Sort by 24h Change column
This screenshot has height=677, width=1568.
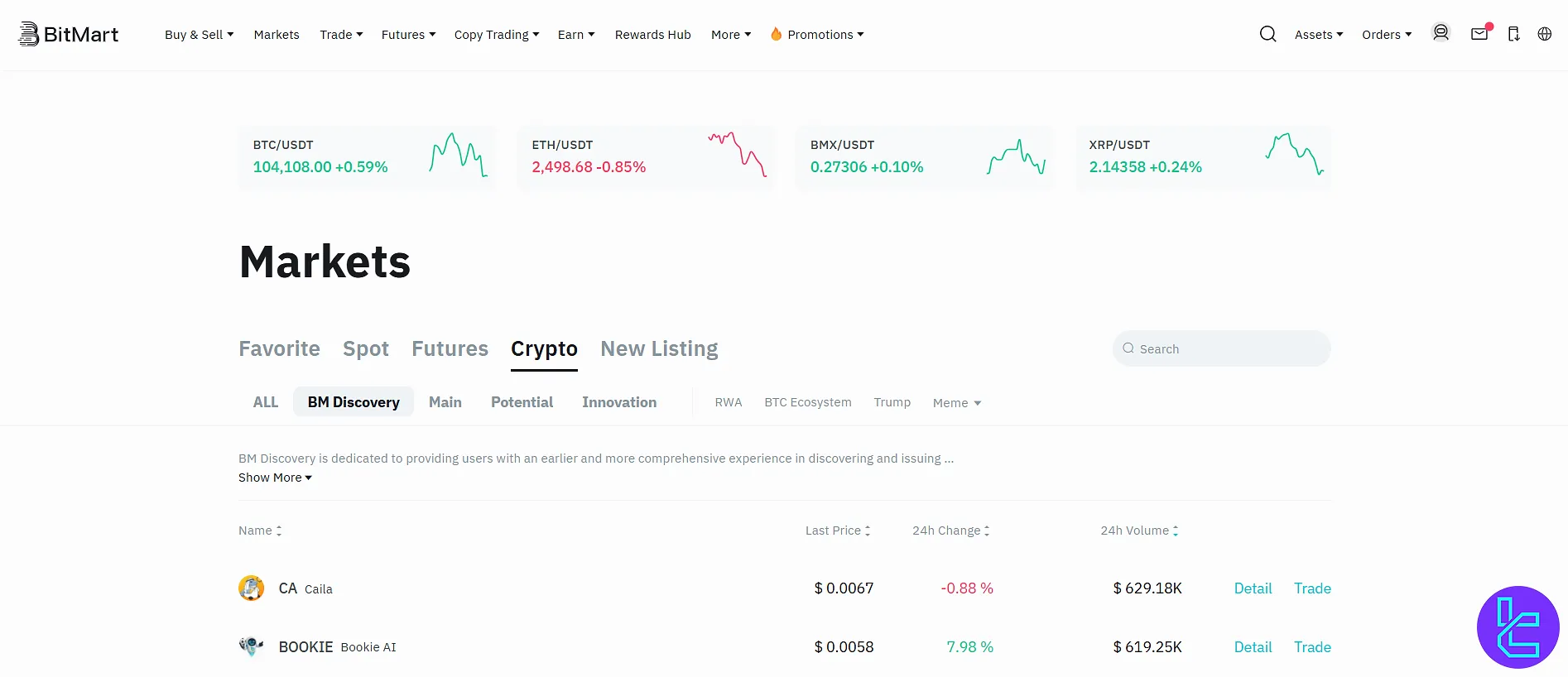951,531
